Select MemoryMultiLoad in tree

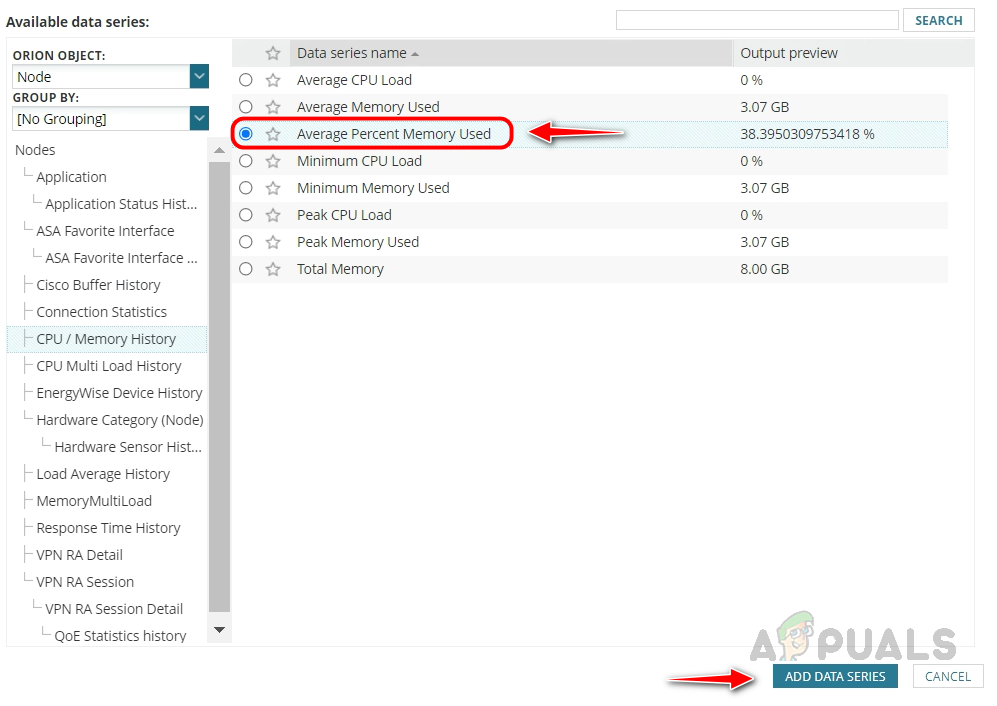tap(94, 501)
